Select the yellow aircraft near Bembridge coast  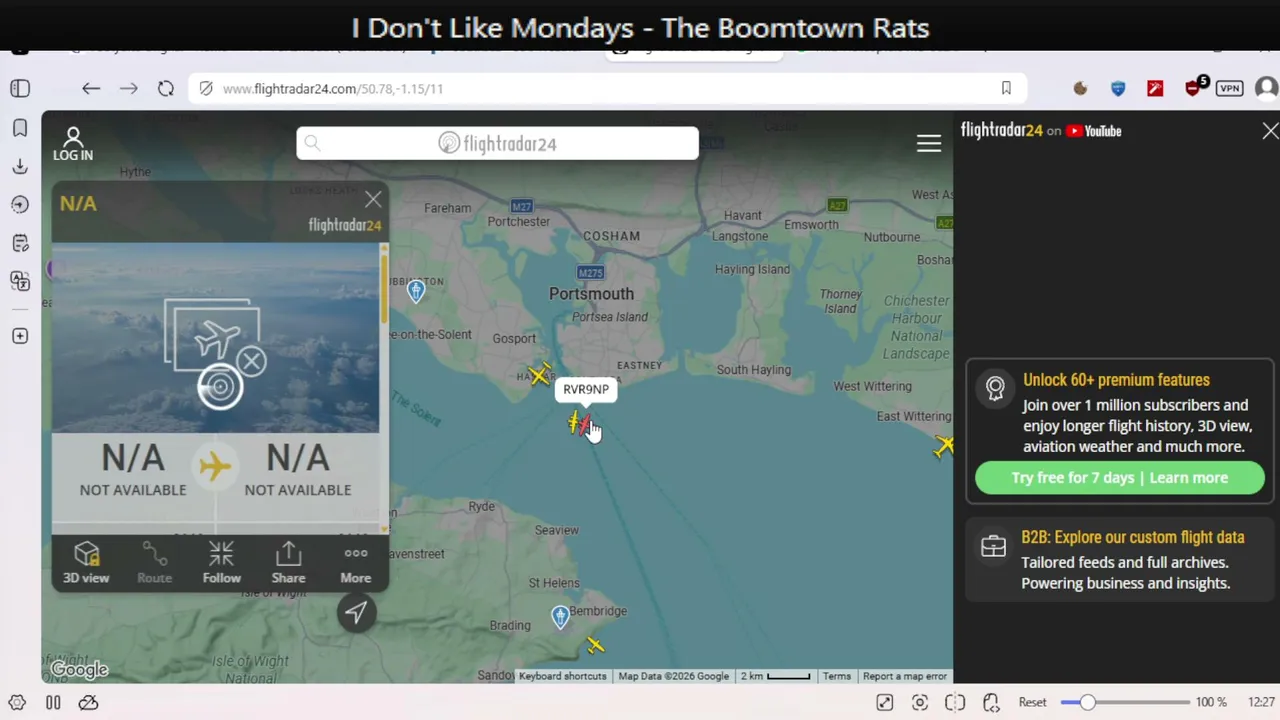[595, 646]
